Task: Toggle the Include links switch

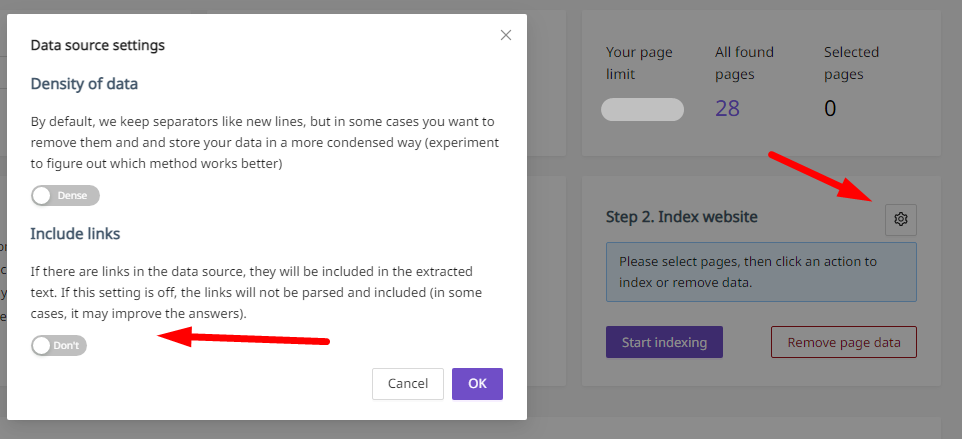Action: point(59,345)
